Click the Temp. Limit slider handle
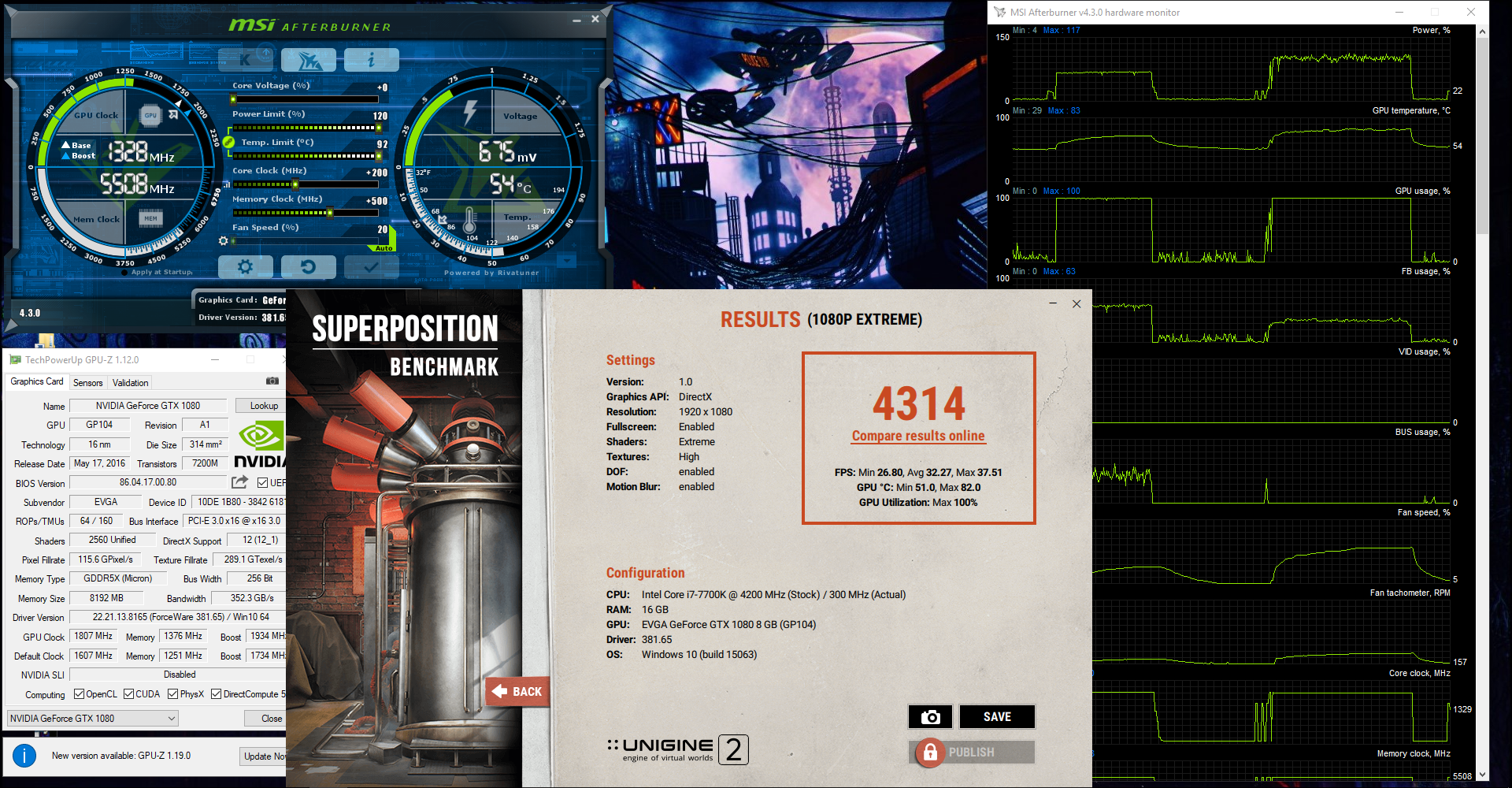The width and height of the screenshot is (1512, 788). 378,156
